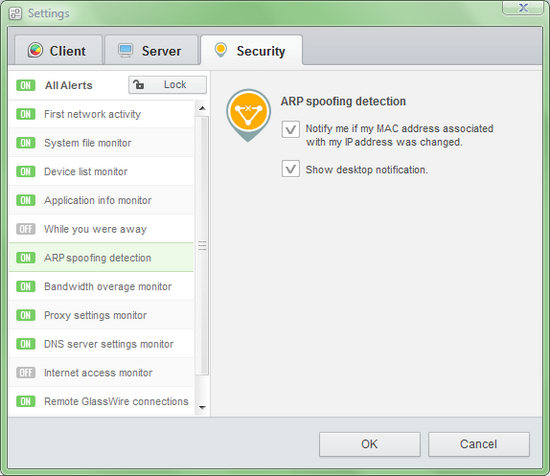The height and width of the screenshot is (476, 550).
Task: Click OK to confirm settings
Action: click(370, 444)
